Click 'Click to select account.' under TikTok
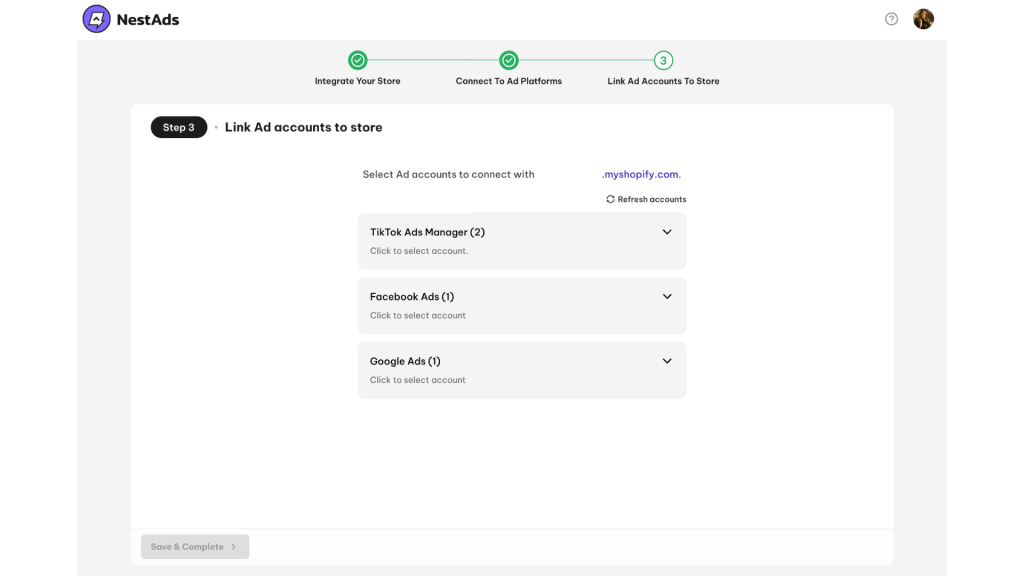 coord(419,251)
